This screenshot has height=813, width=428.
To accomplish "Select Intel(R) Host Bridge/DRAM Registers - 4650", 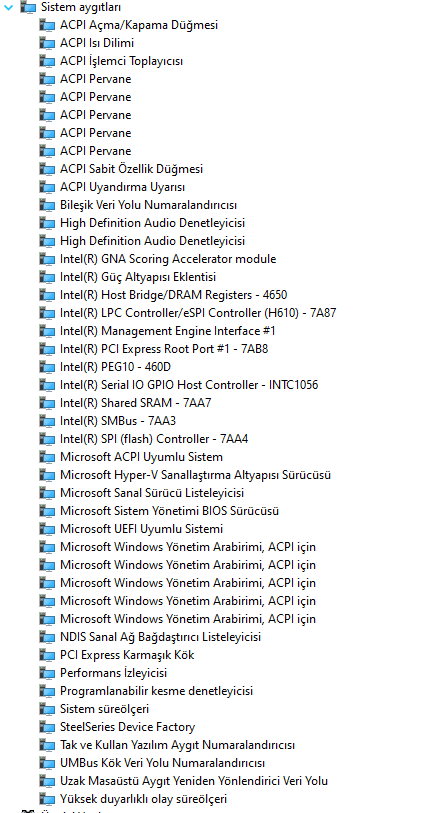I will (173, 295).
